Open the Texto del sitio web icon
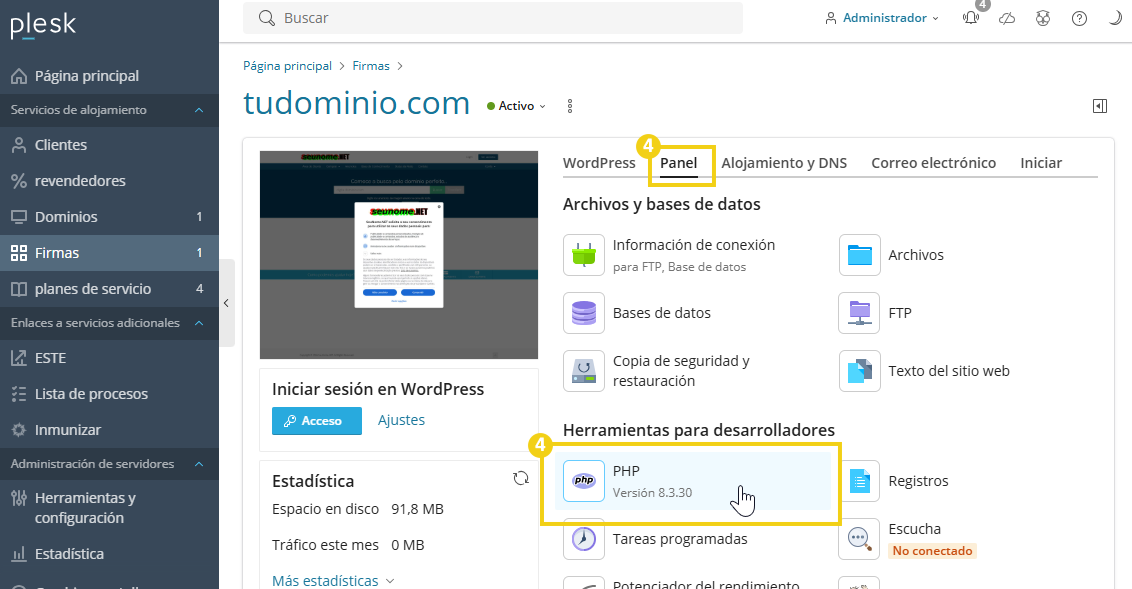This screenshot has width=1132, height=589. pos(858,370)
